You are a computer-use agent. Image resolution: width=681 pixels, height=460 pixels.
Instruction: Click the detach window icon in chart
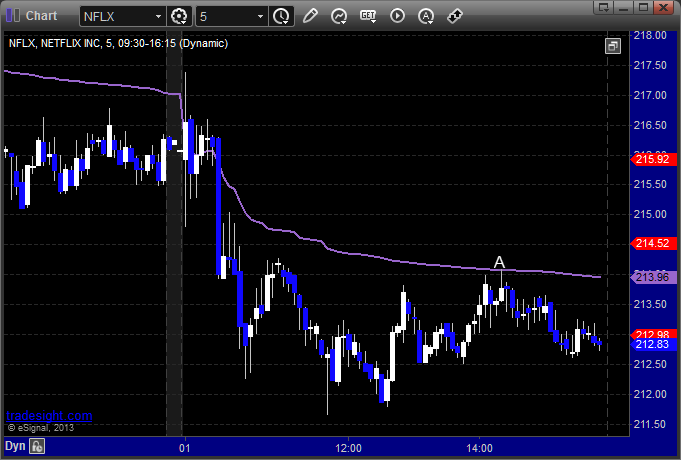(613, 46)
